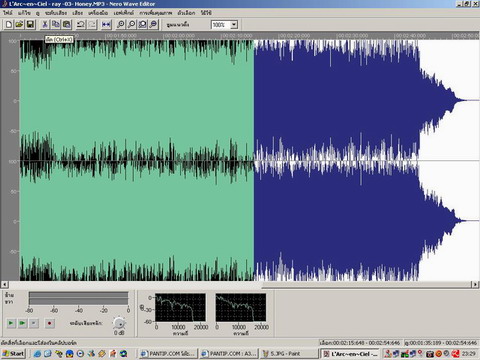Create a new audio file
This screenshot has width=480, height=360.
9,24
